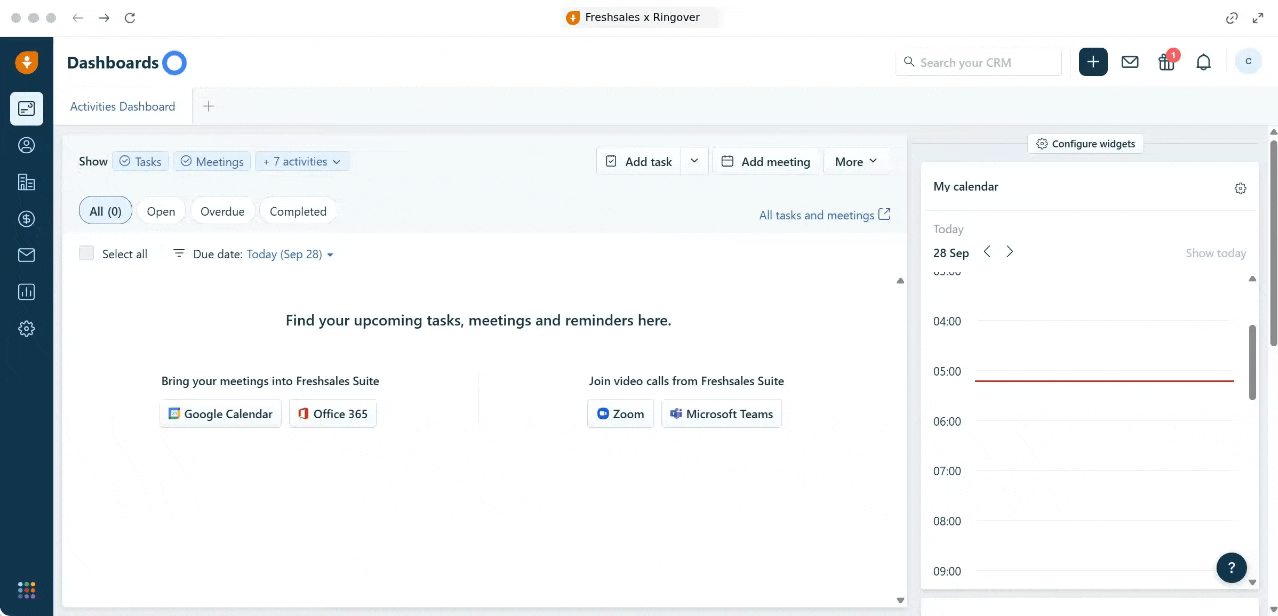
Task: Open the notifications bell icon
Action: (x=1204, y=62)
